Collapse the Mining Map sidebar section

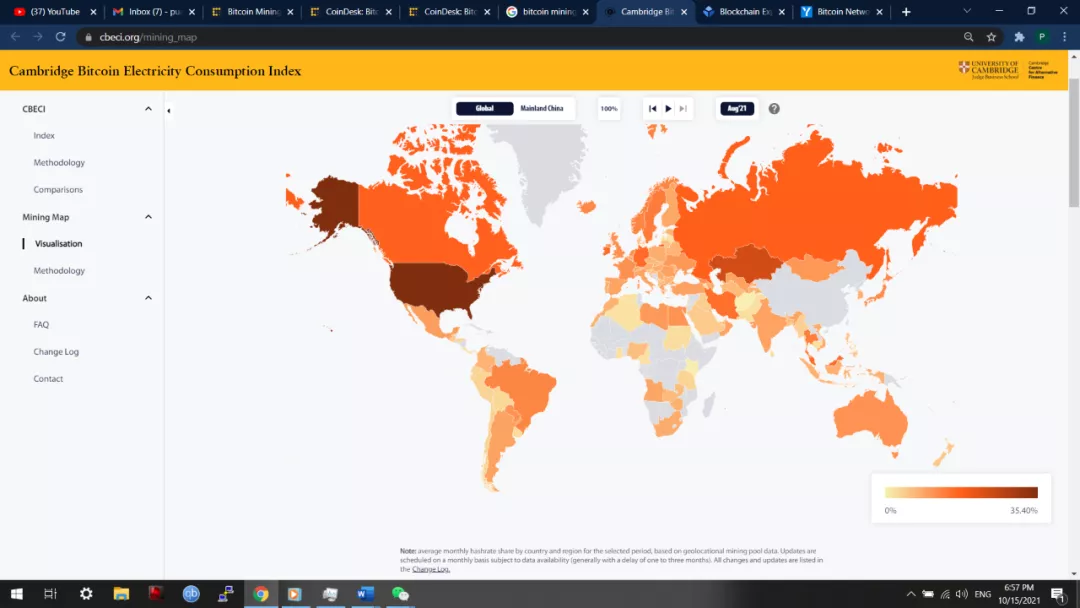[148, 217]
